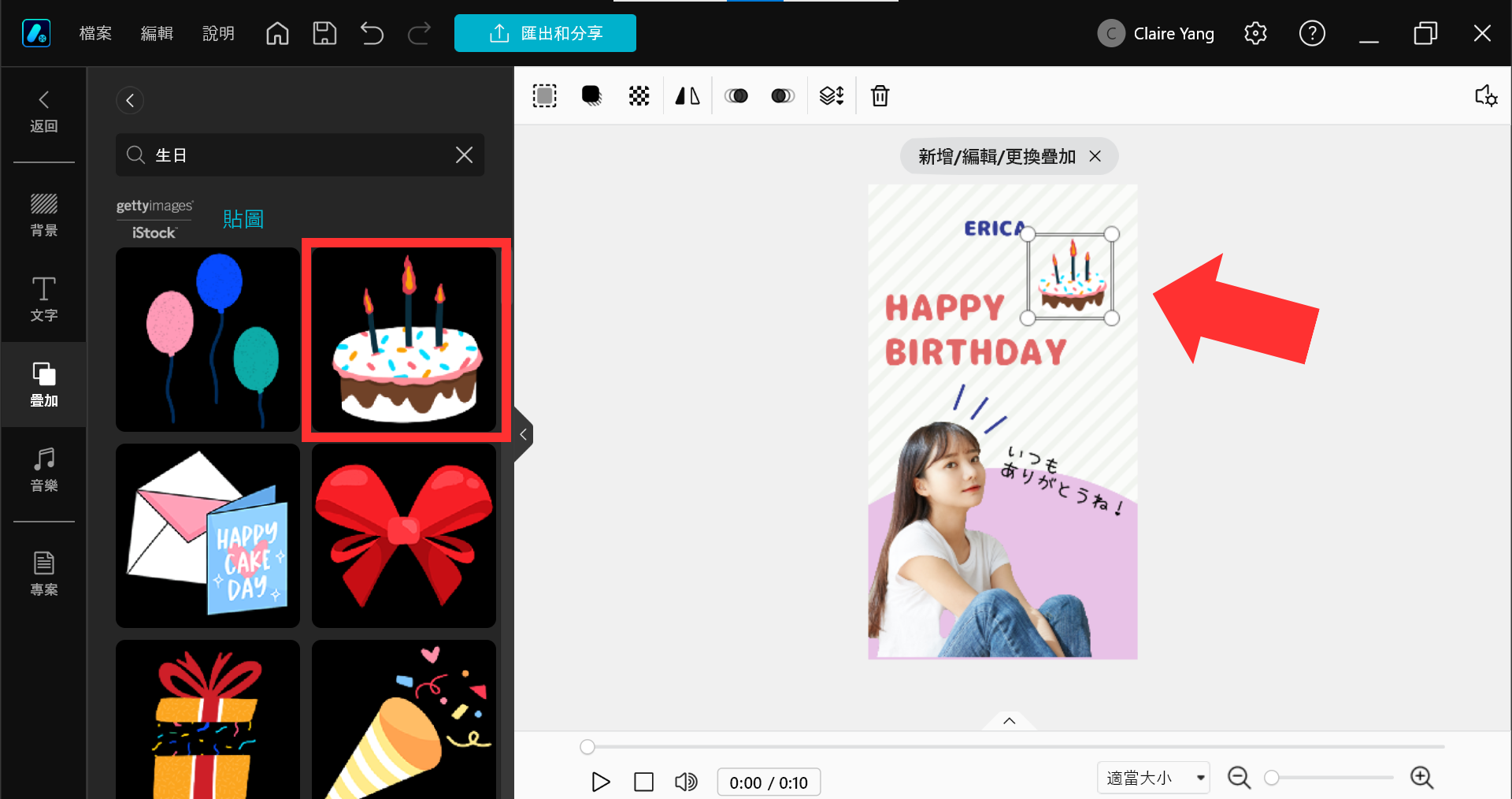1512x799 pixels.
Task: Flip the overlay with the mirror icon
Action: coord(687,95)
